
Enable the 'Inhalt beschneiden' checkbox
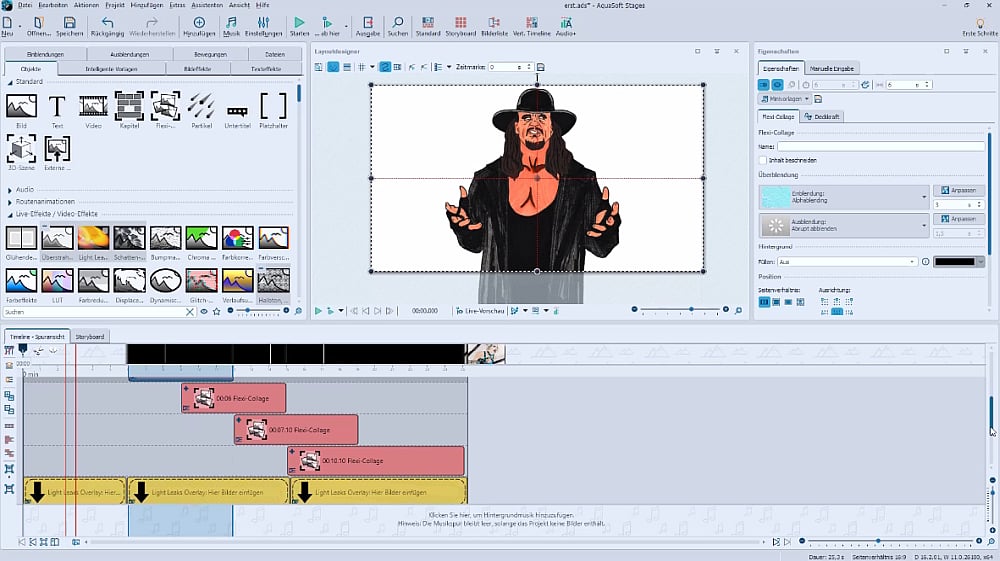[x=763, y=160]
